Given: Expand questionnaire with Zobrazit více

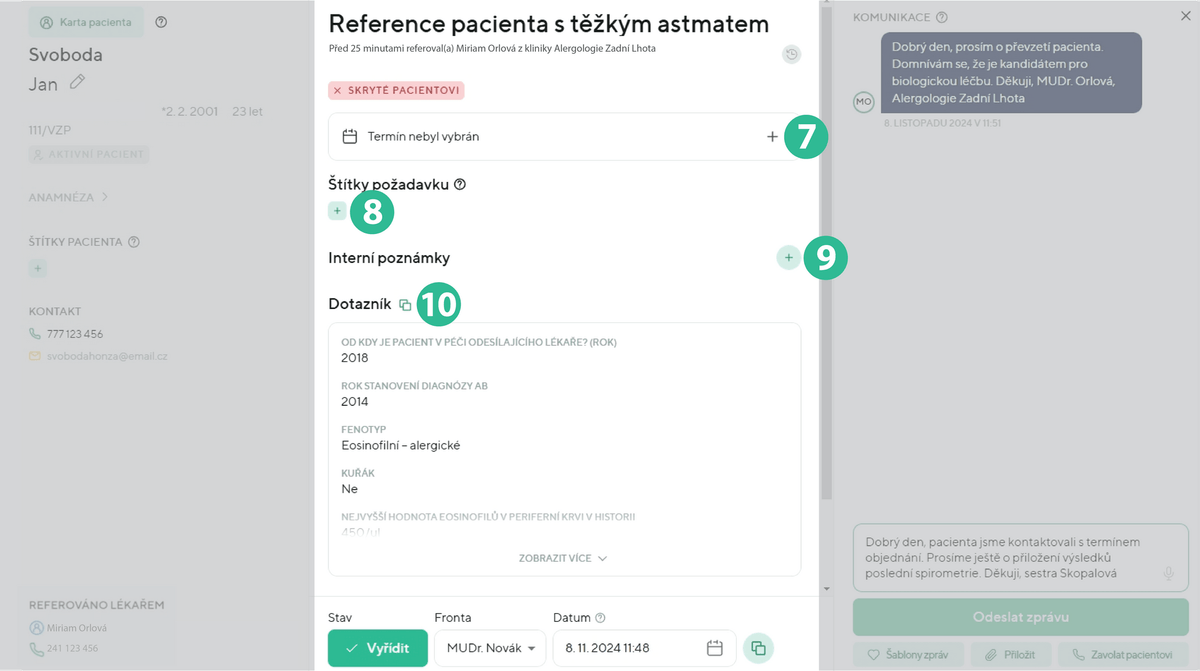Looking at the screenshot, I should (x=563, y=559).
